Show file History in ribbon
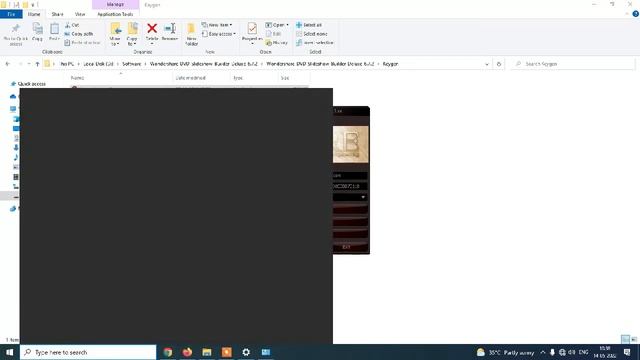The image size is (640, 360). click(x=276, y=42)
